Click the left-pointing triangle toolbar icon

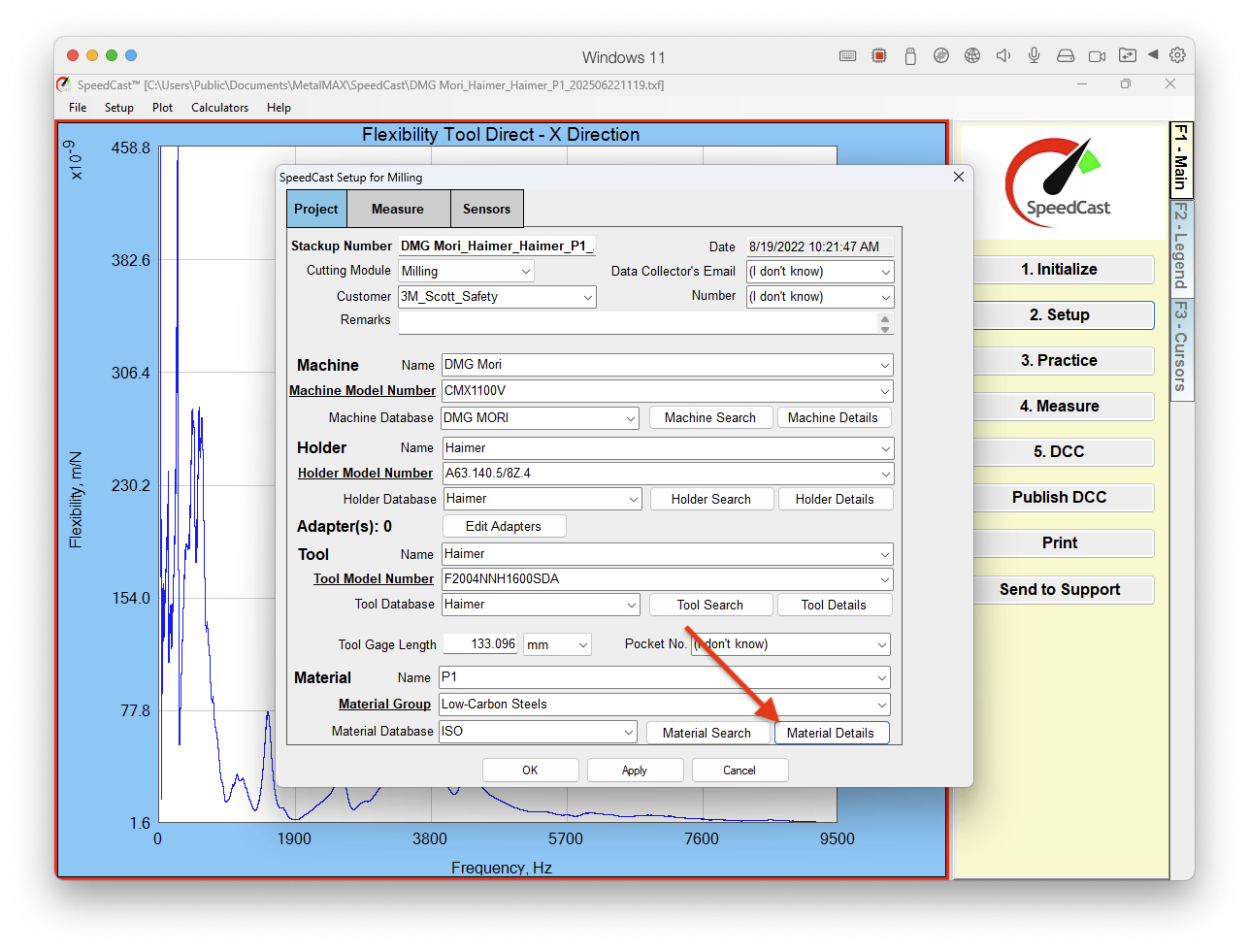click(1153, 55)
